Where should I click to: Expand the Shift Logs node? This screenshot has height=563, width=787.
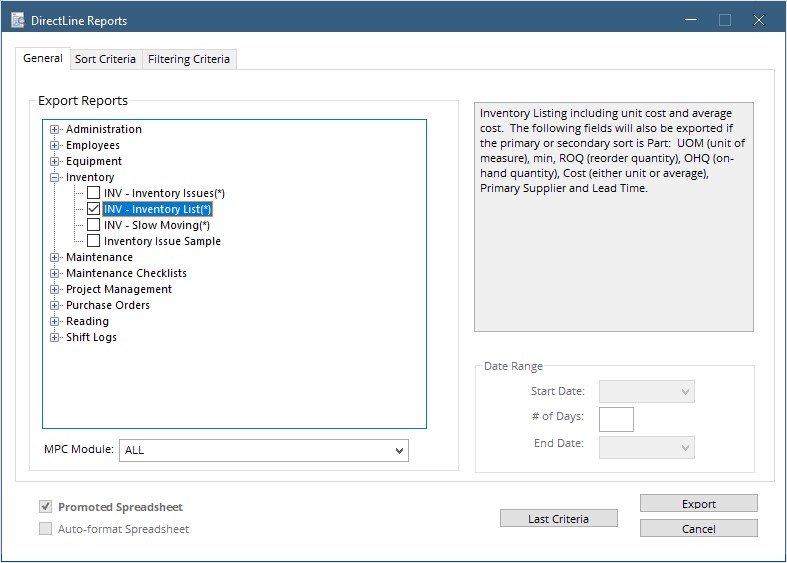(54, 338)
